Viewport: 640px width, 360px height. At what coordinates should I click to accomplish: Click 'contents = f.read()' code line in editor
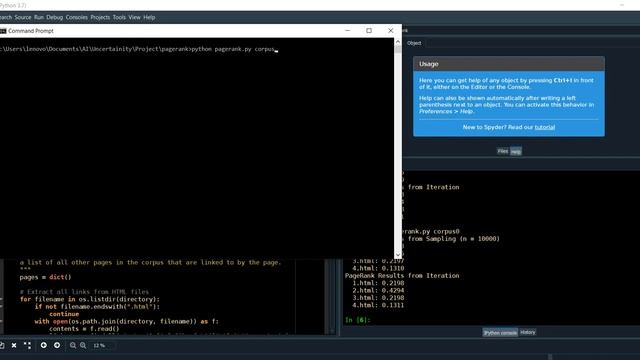click(84, 329)
